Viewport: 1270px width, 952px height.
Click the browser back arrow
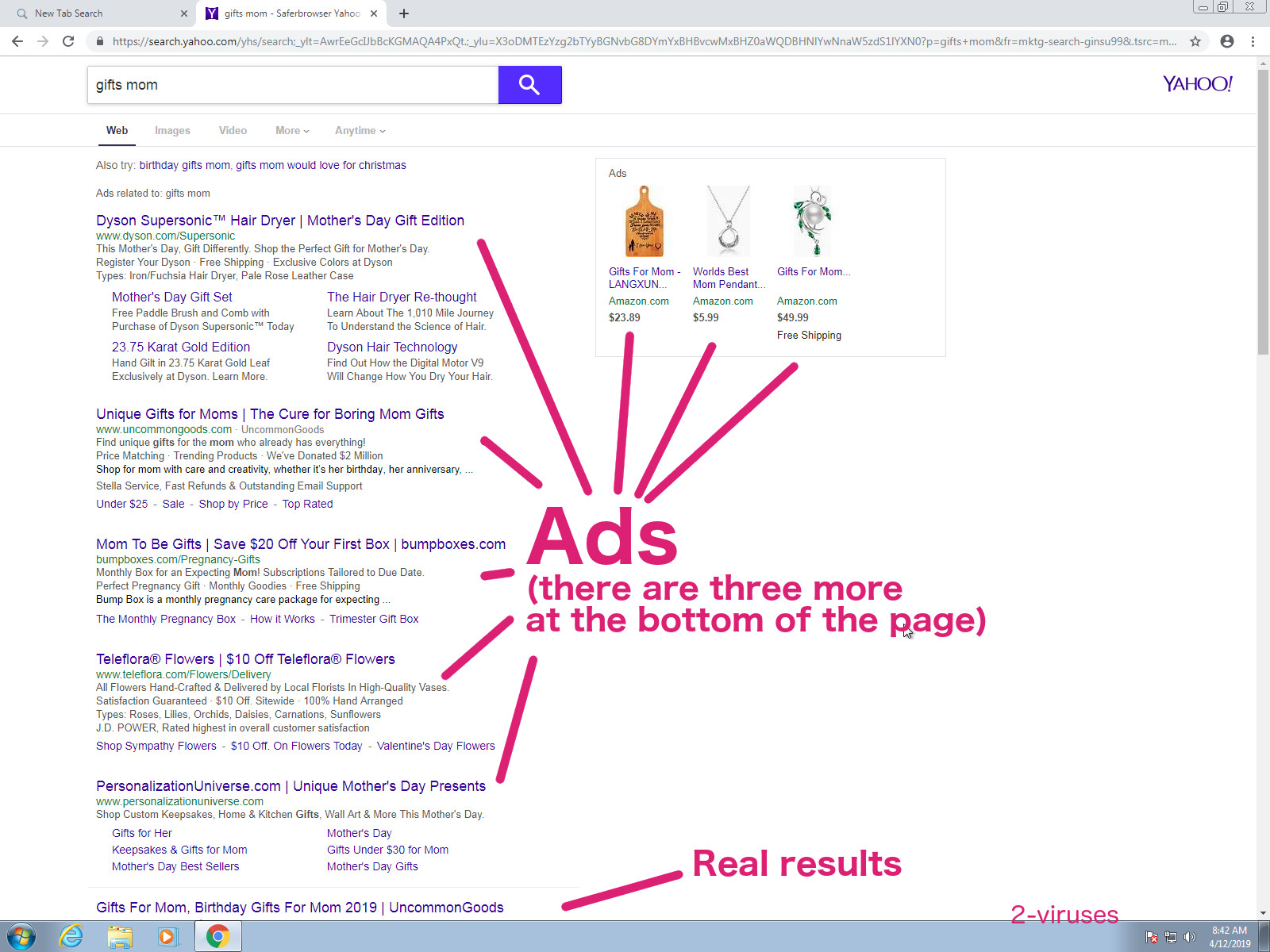pyautogui.click(x=17, y=41)
